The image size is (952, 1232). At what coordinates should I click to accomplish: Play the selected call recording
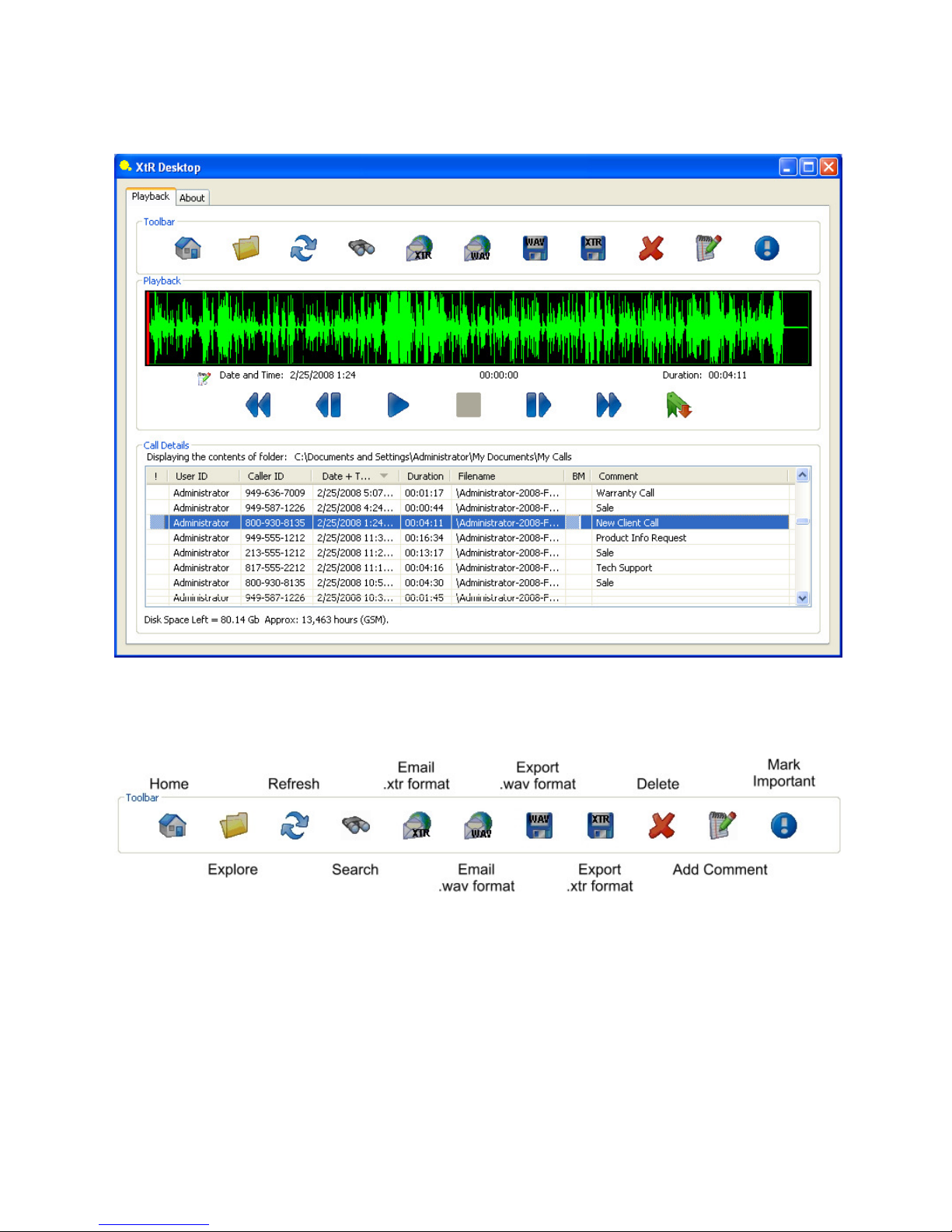point(398,405)
